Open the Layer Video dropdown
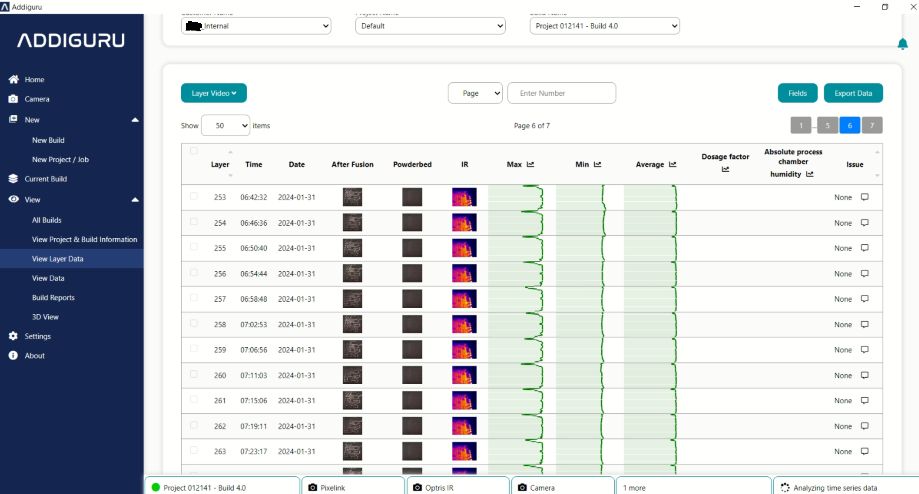The height and width of the screenshot is (494, 919). point(213,93)
